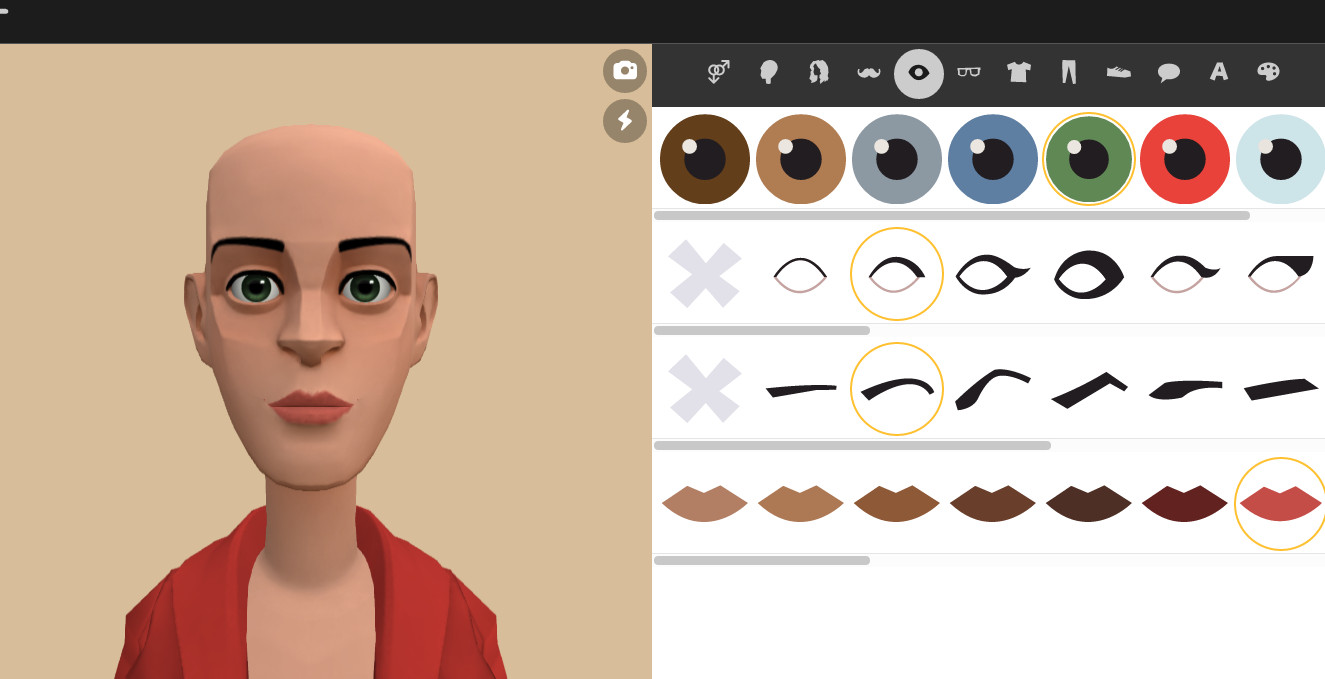
Task: Select the thin plain eyelash style
Action: (801, 274)
